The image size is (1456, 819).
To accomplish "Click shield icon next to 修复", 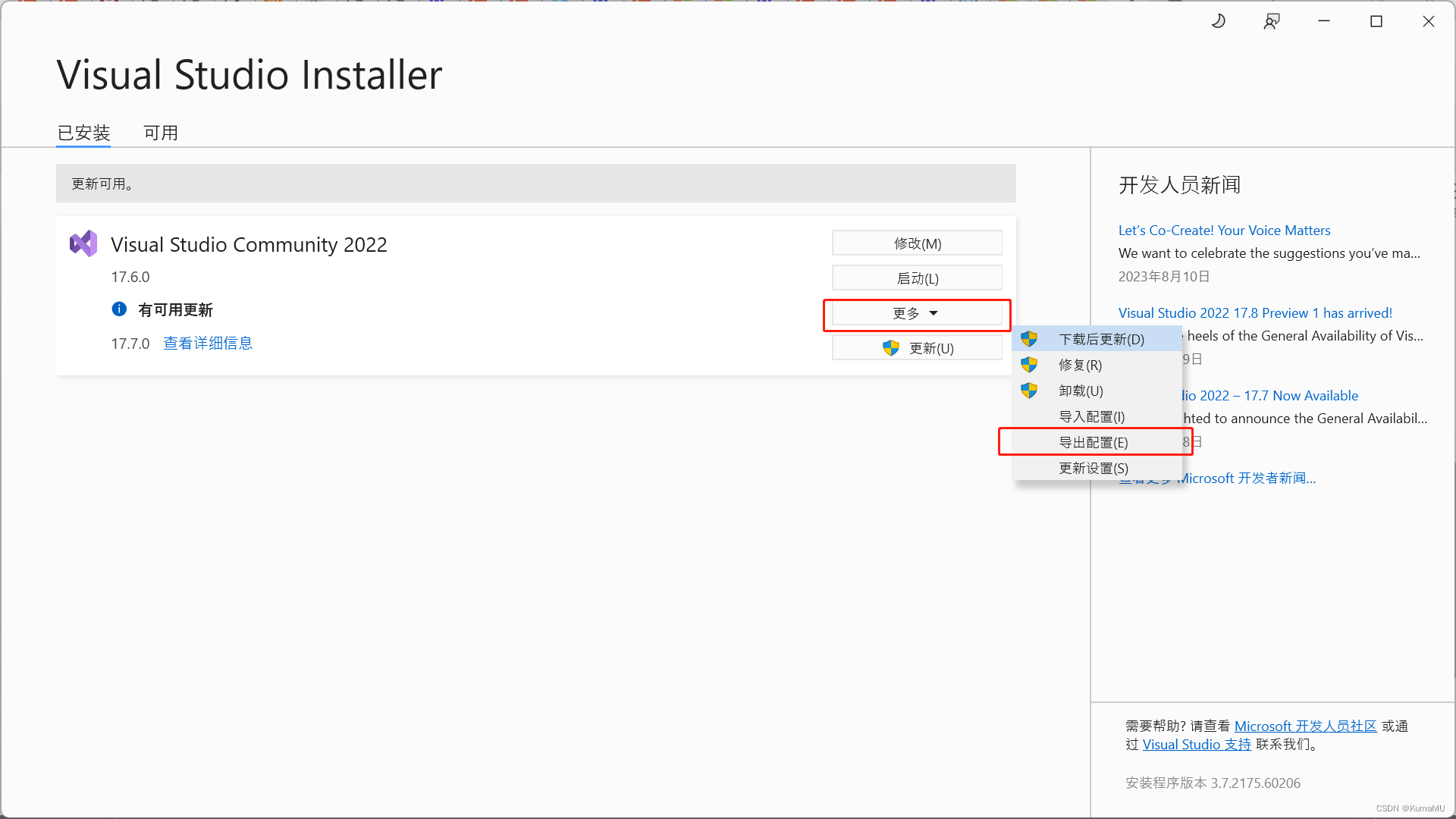I will [1029, 365].
